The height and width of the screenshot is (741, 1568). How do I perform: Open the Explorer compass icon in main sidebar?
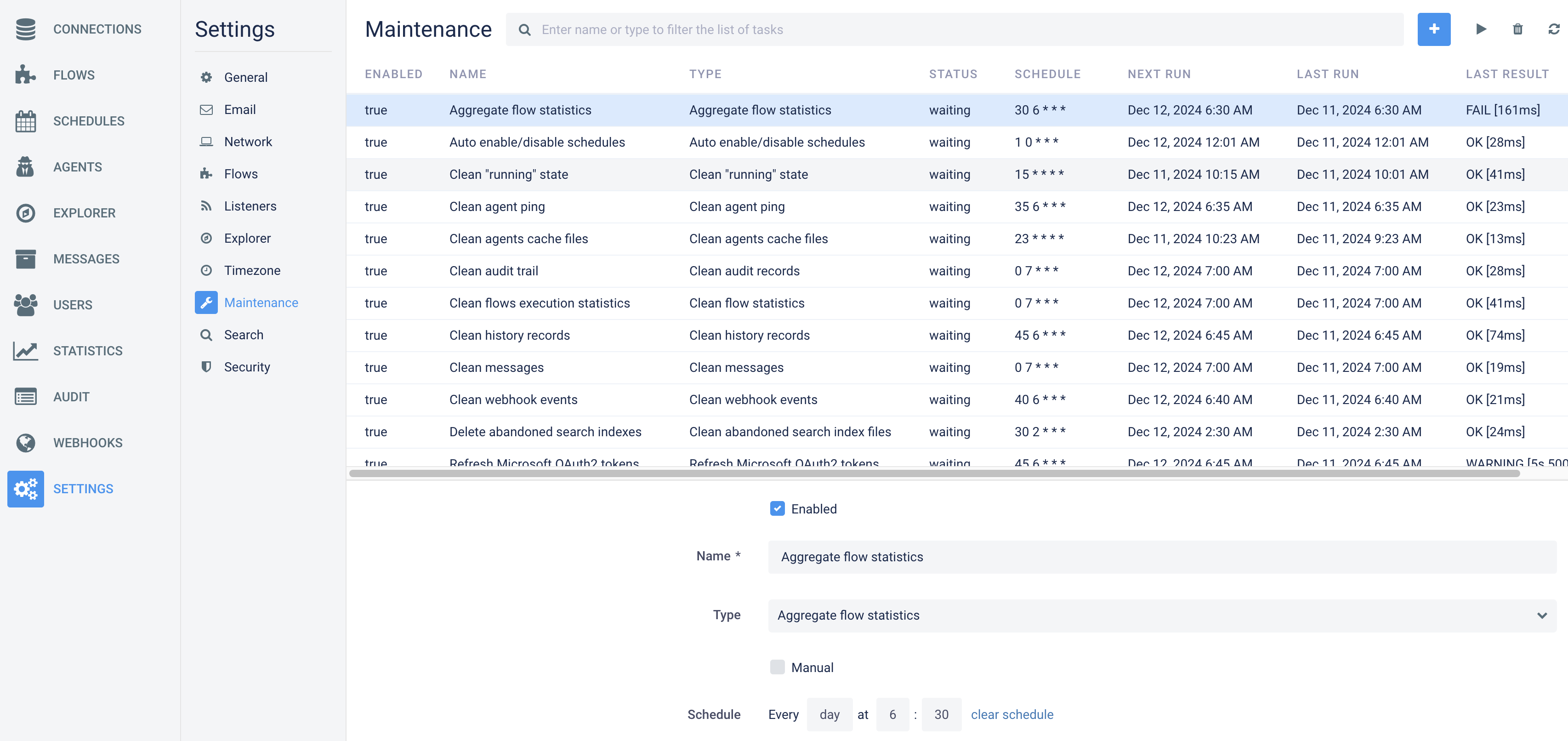26,213
